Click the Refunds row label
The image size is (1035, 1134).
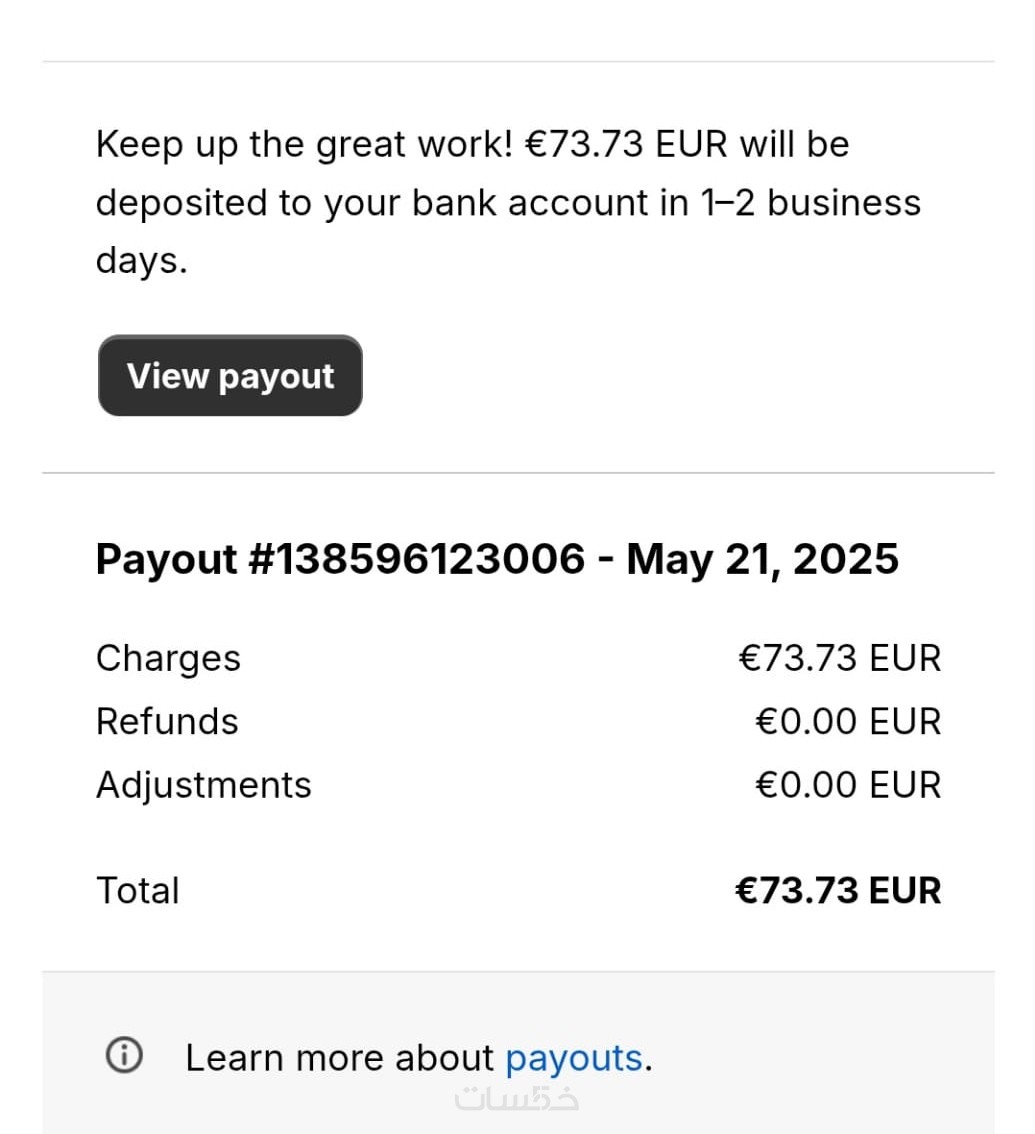(167, 721)
